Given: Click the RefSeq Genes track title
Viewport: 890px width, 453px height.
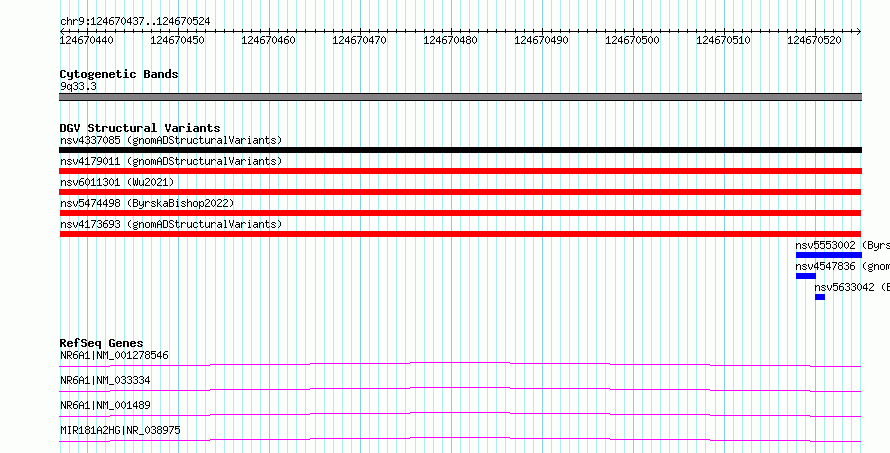Looking at the screenshot, I should point(102,343).
